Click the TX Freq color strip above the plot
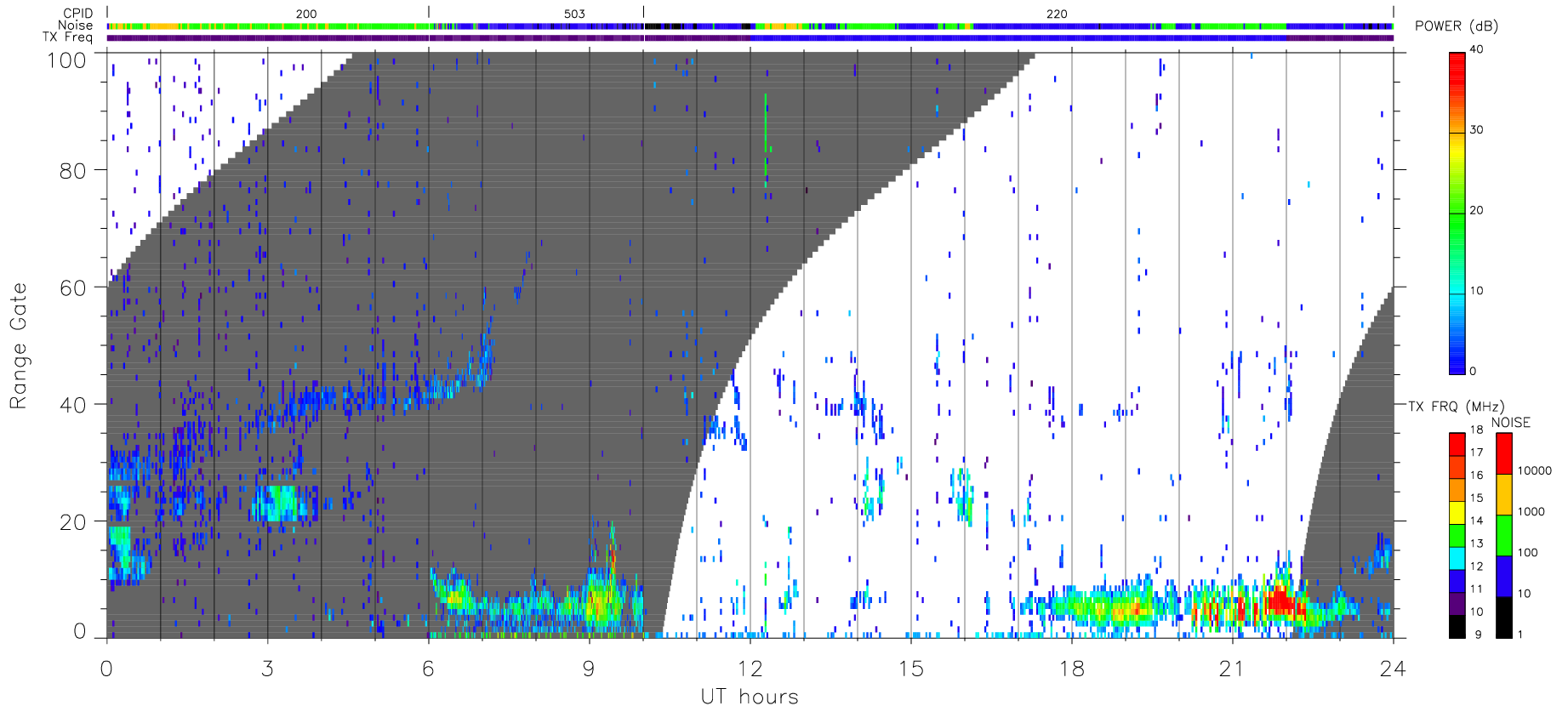Screen dimensions: 1568x723 (750, 37)
